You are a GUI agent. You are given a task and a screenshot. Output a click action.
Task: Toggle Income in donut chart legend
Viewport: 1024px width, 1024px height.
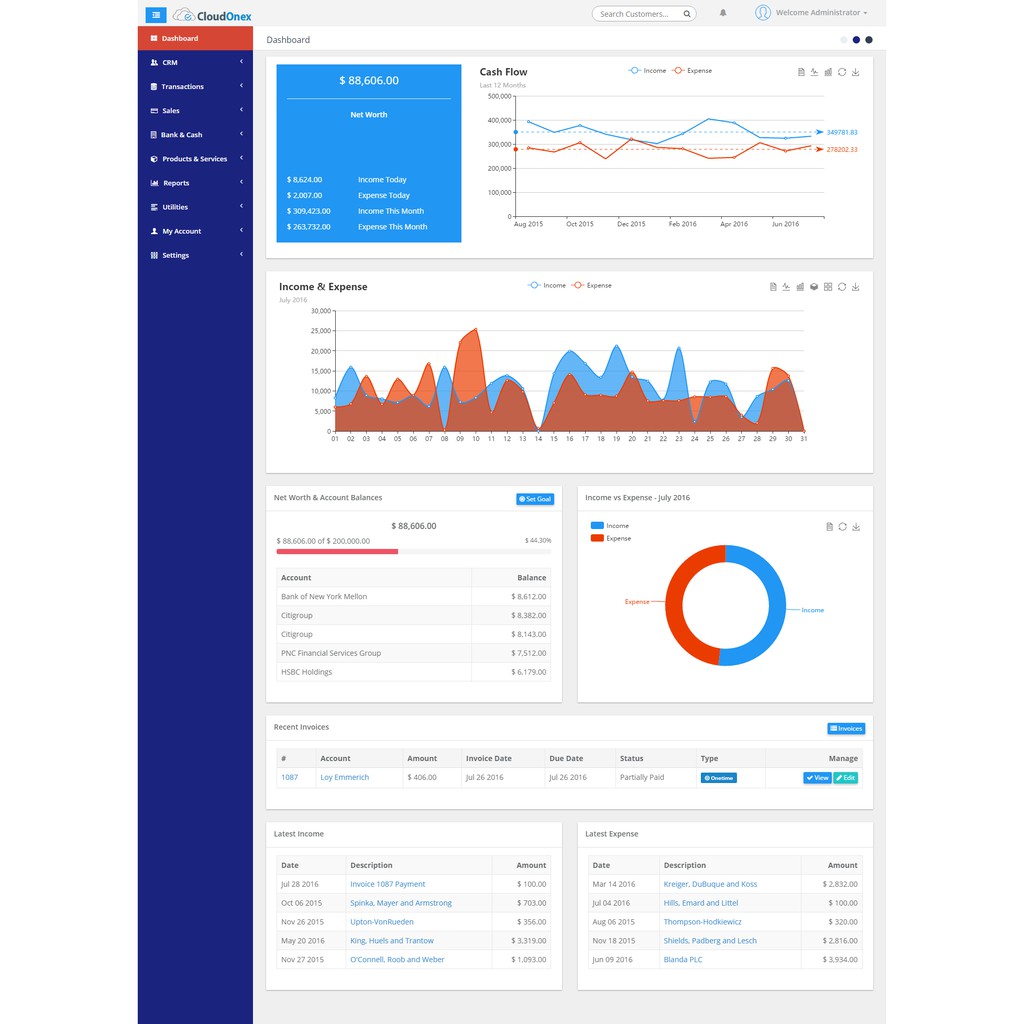(x=609, y=526)
